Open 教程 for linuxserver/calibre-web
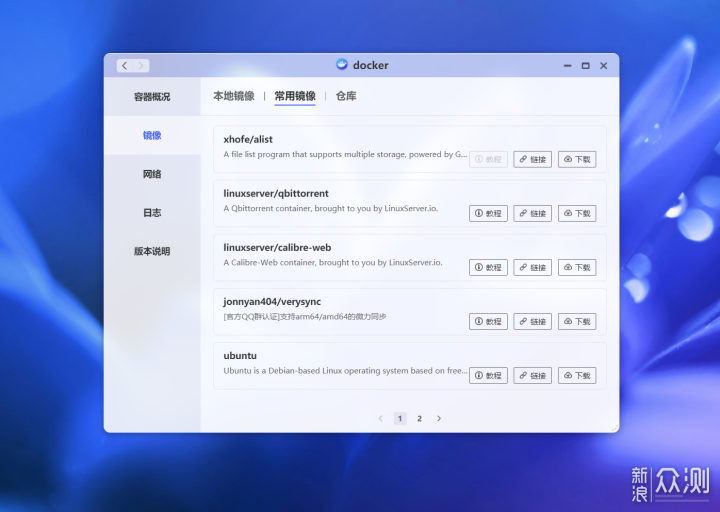The height and width of the screenshot is (512, 720). click(488, 267)
